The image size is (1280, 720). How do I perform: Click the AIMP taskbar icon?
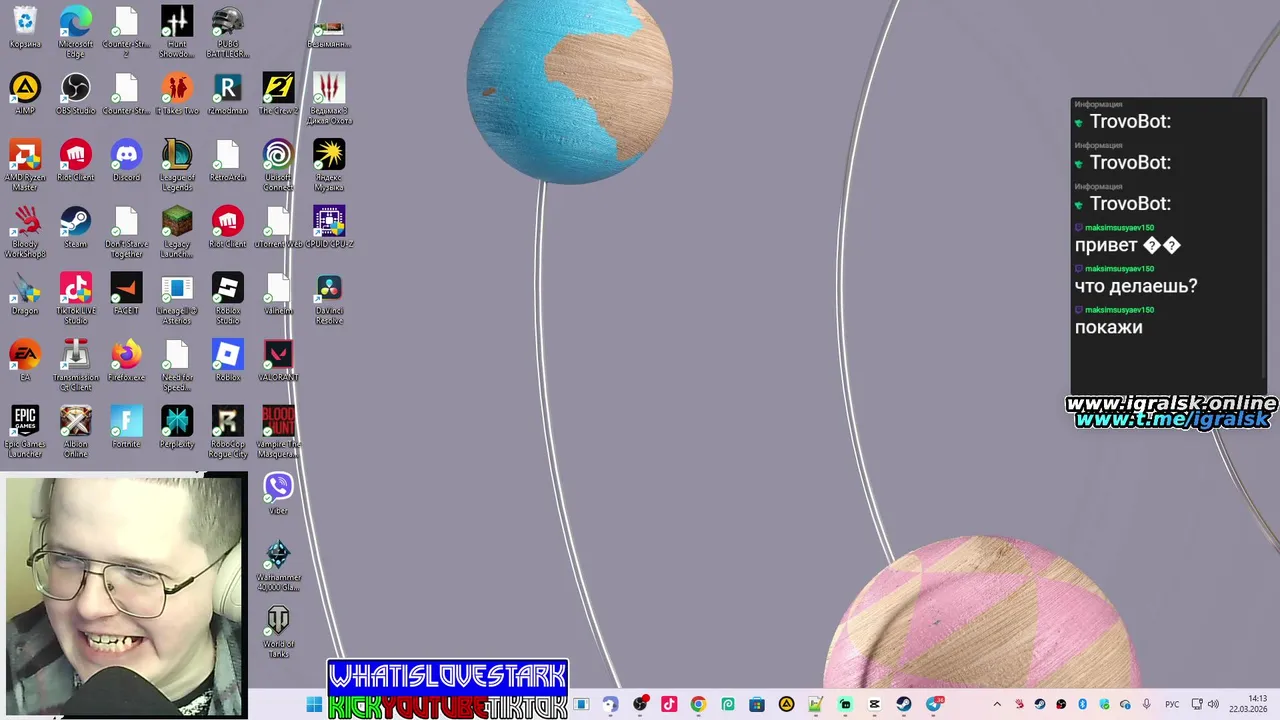[786, 705]
